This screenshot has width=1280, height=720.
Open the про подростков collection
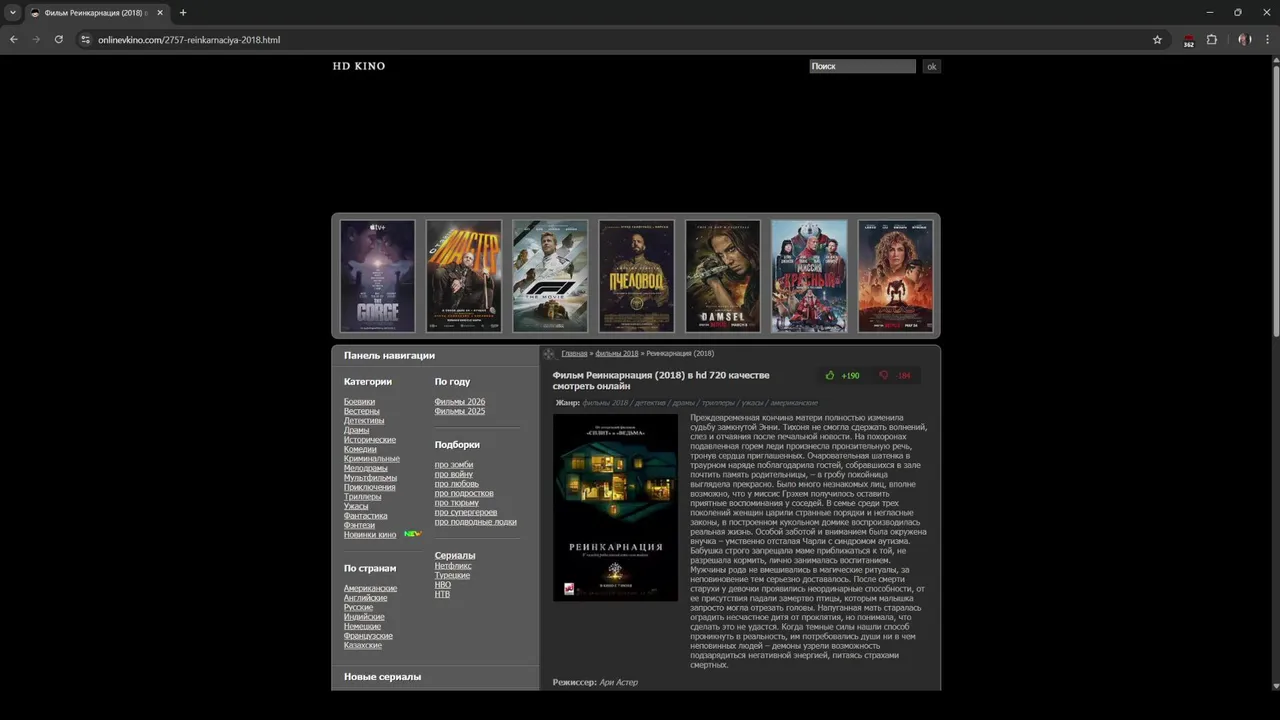pyautogui.click(x=464, y=493)
